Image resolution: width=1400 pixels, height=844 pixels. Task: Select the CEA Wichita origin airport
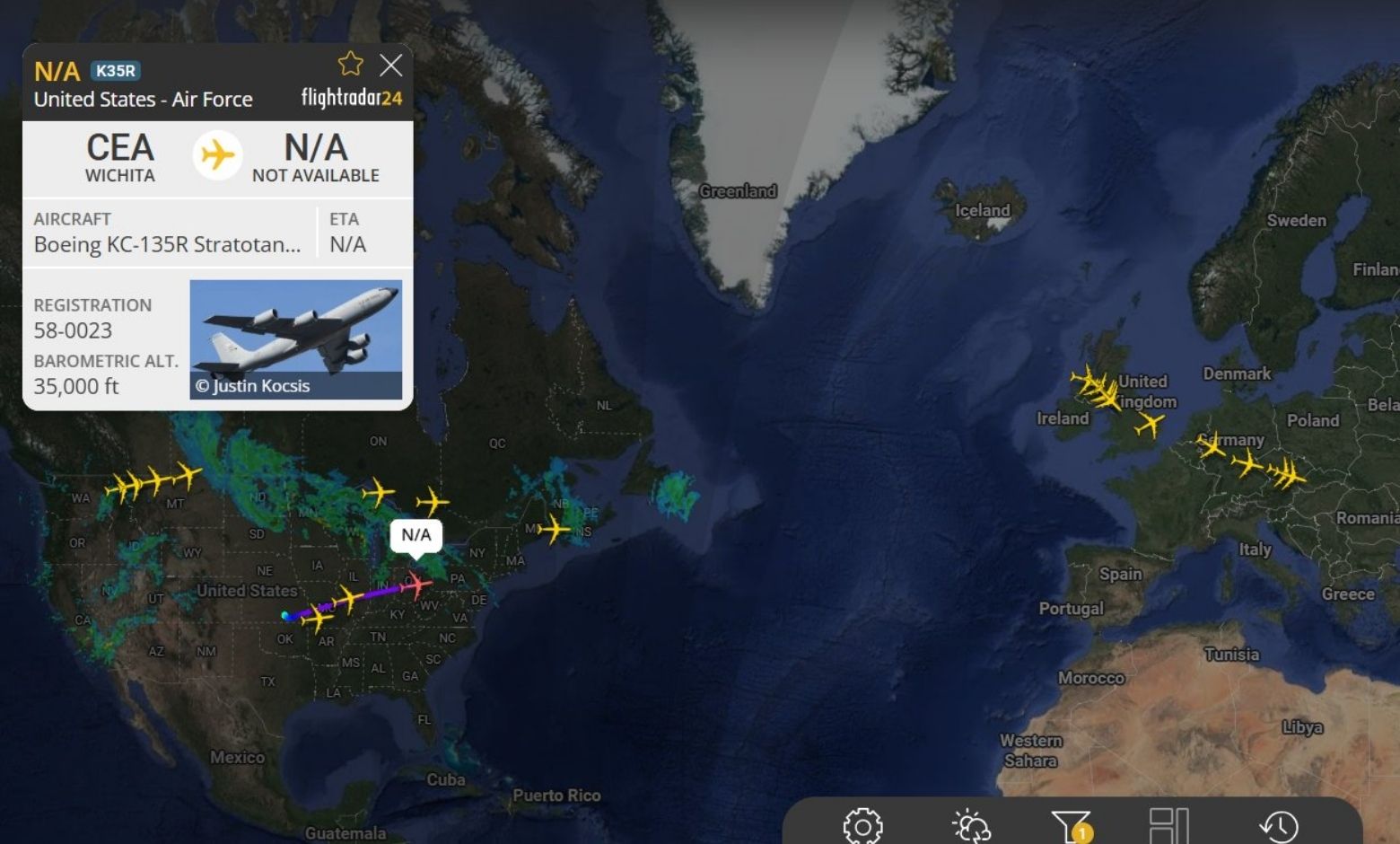click(120, 158)
